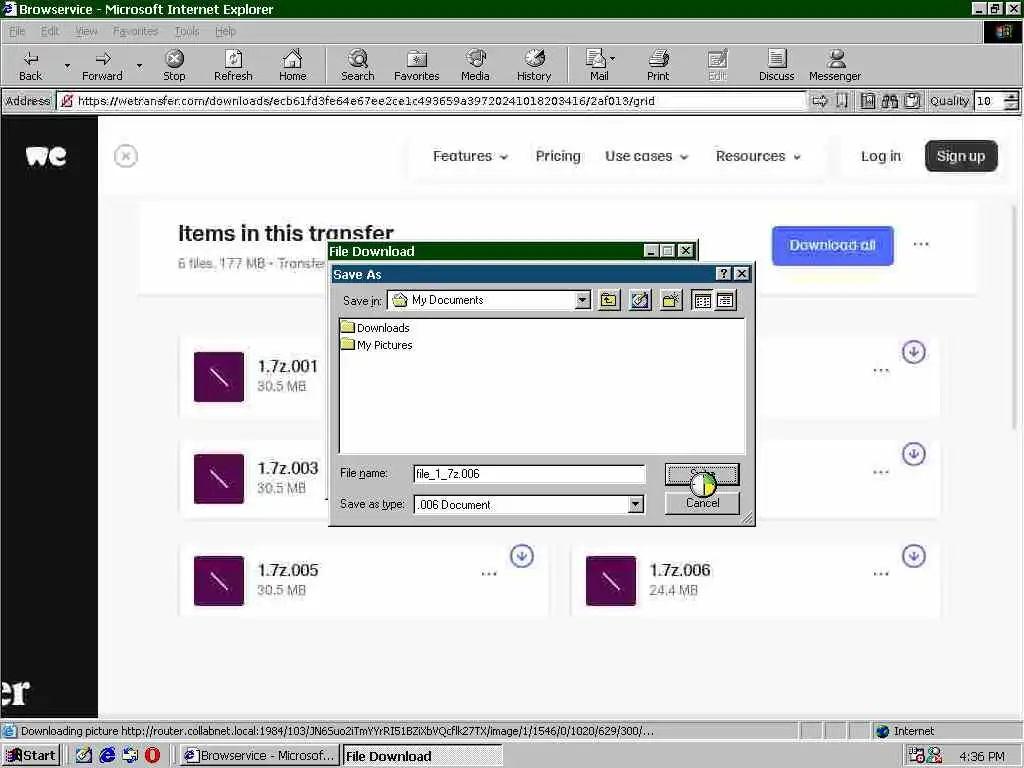
Task: Open the Edit menu
Action: 50,31
